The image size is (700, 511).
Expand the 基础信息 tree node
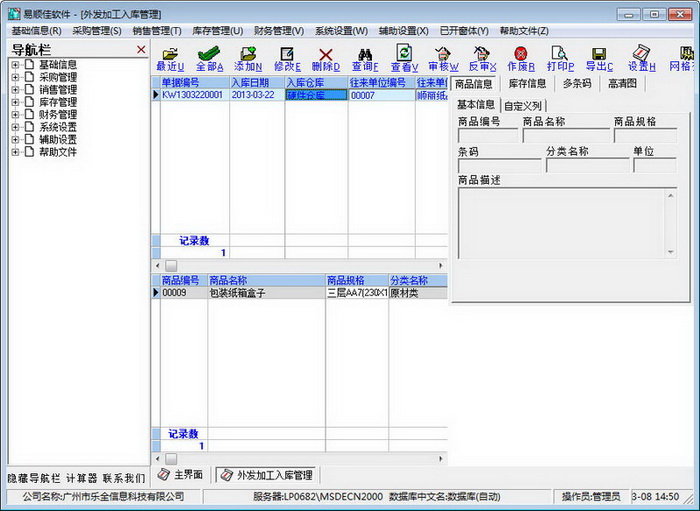click(x=16, y=65)
